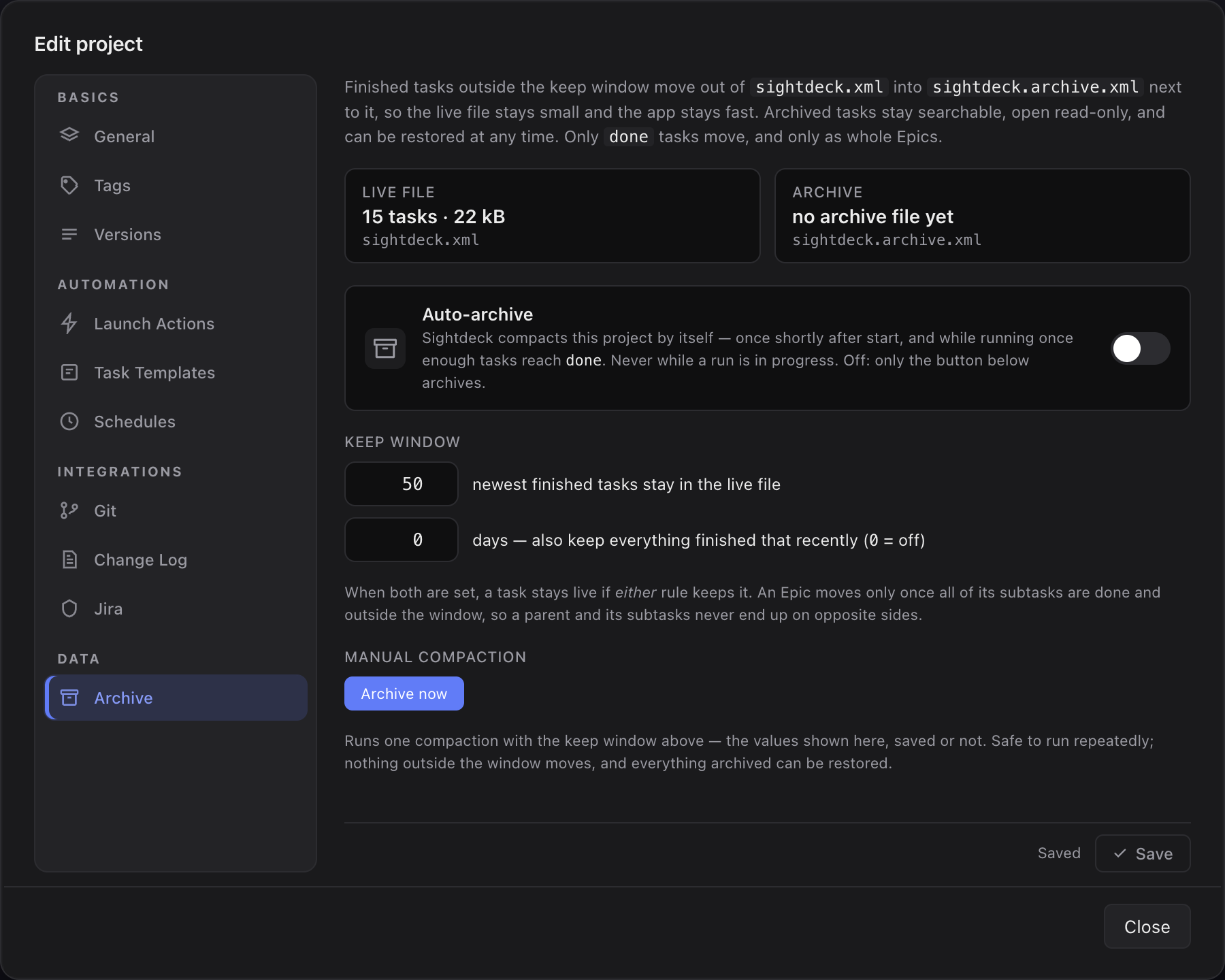Click the Task Templates icon

[x=69, y=372]
